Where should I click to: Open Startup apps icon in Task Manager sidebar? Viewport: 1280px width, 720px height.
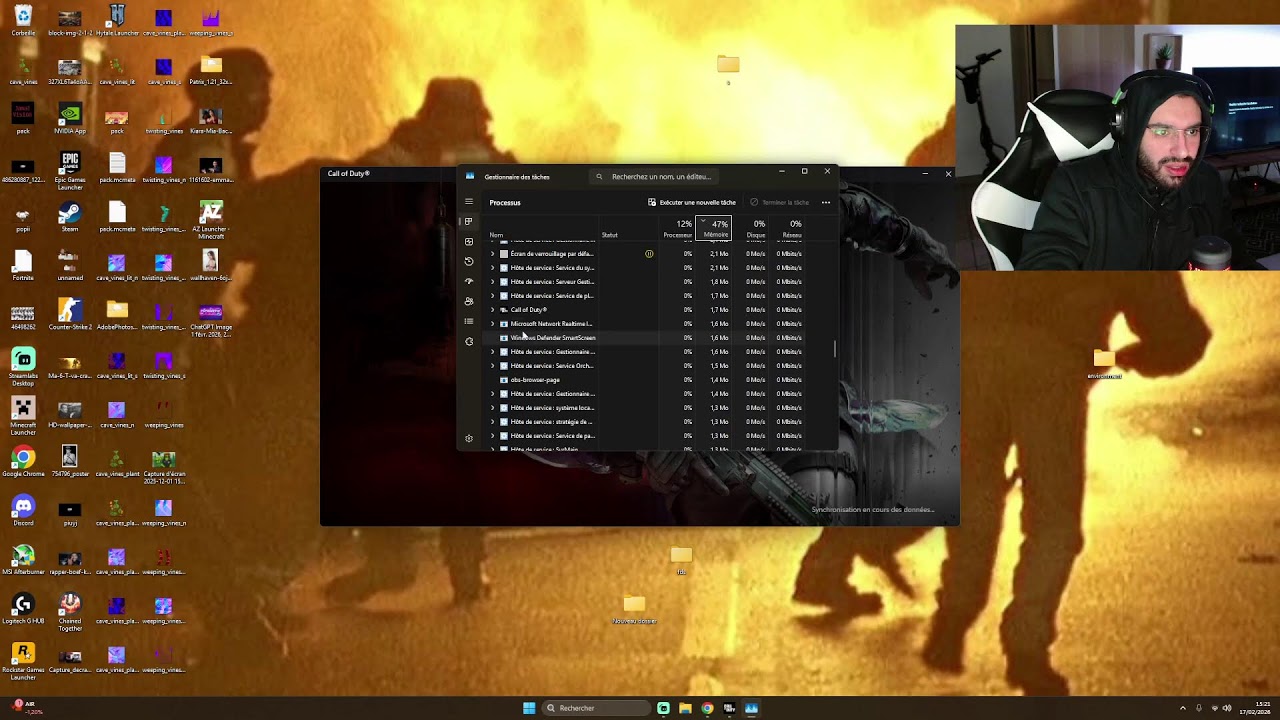[468, 281]
